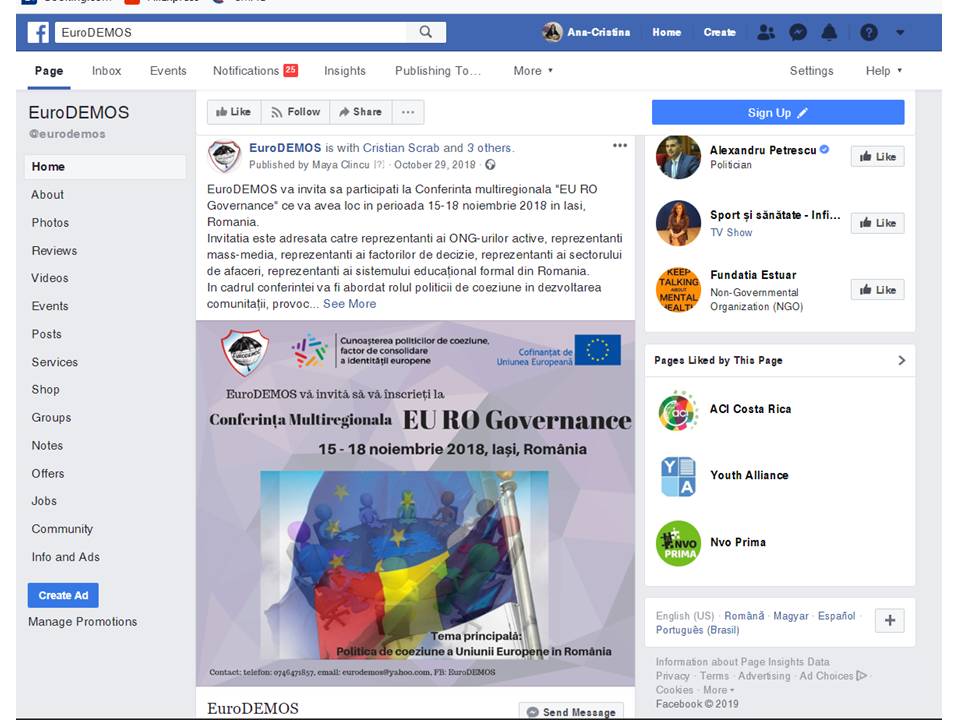The height and width of the screenshot is (720, 960).
Task: Click the Create Ad button
Action: click(x=63, y=595)
